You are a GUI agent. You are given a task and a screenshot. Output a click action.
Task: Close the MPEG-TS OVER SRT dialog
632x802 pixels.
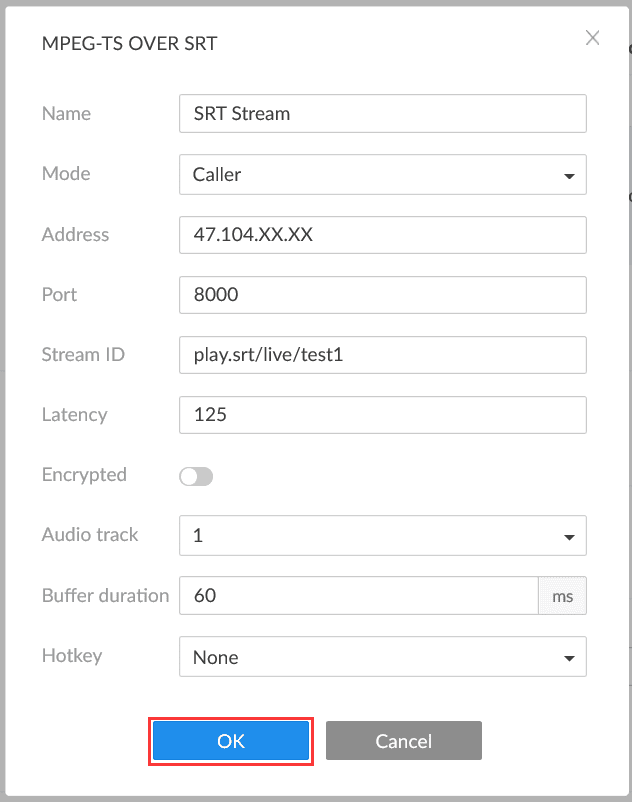592,38
